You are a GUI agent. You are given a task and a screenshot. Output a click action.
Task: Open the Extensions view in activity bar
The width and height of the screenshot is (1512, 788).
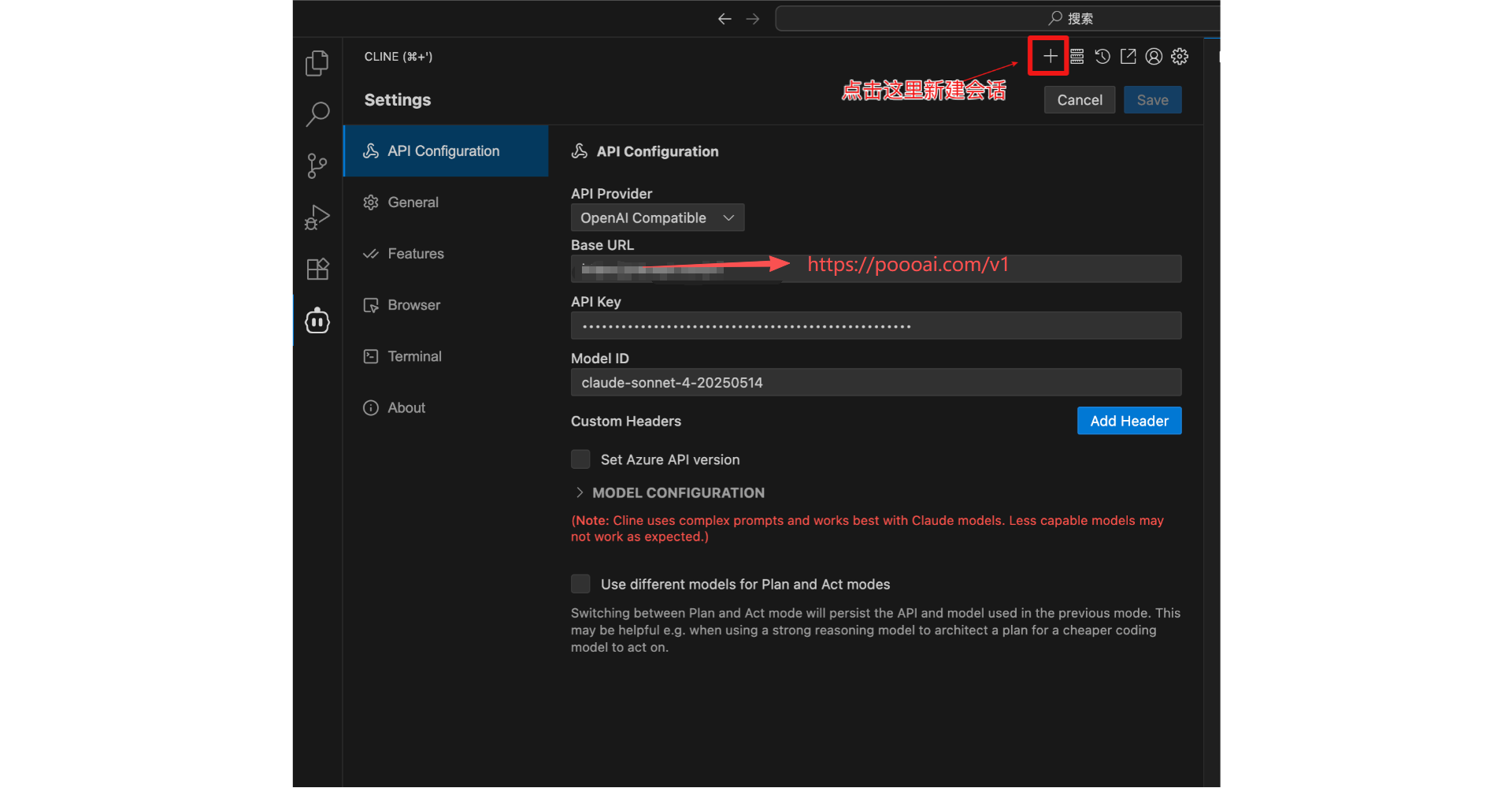[x=317, y=269]
